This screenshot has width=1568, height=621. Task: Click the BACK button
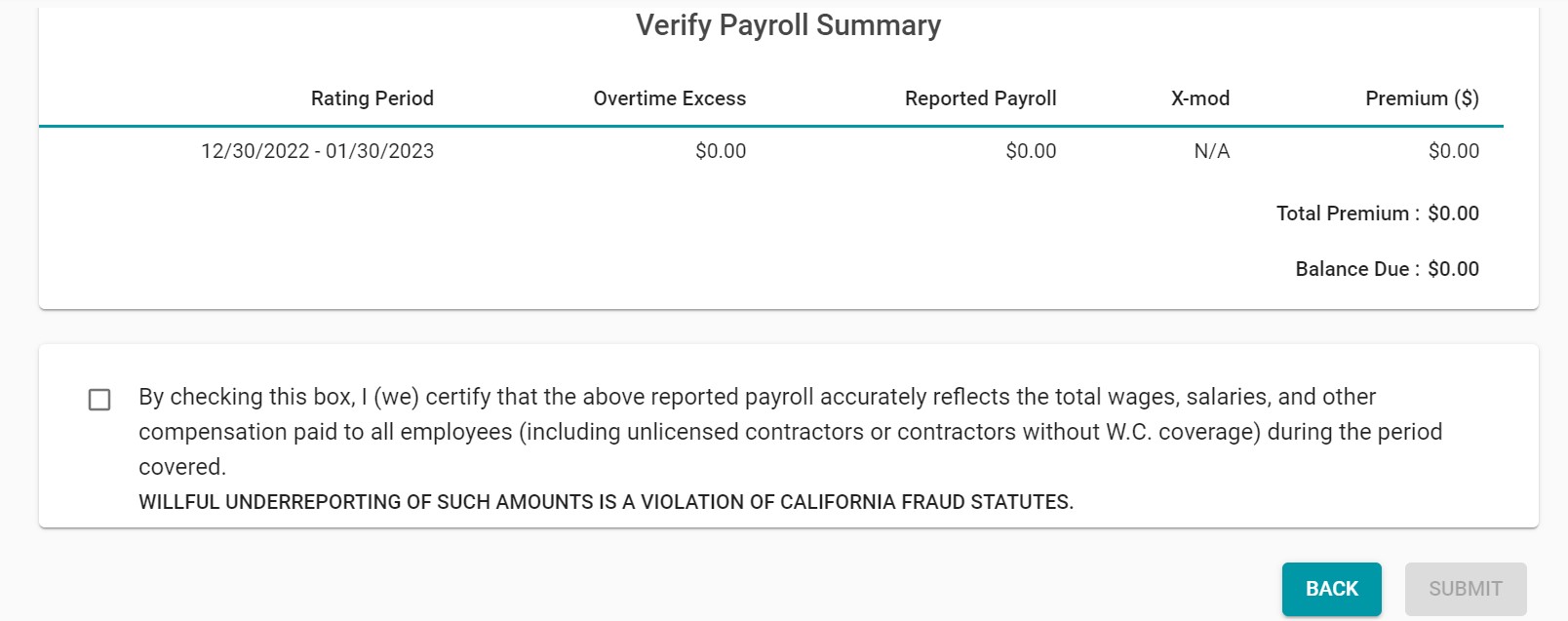pyautogui.click(x=1331, y=589)
